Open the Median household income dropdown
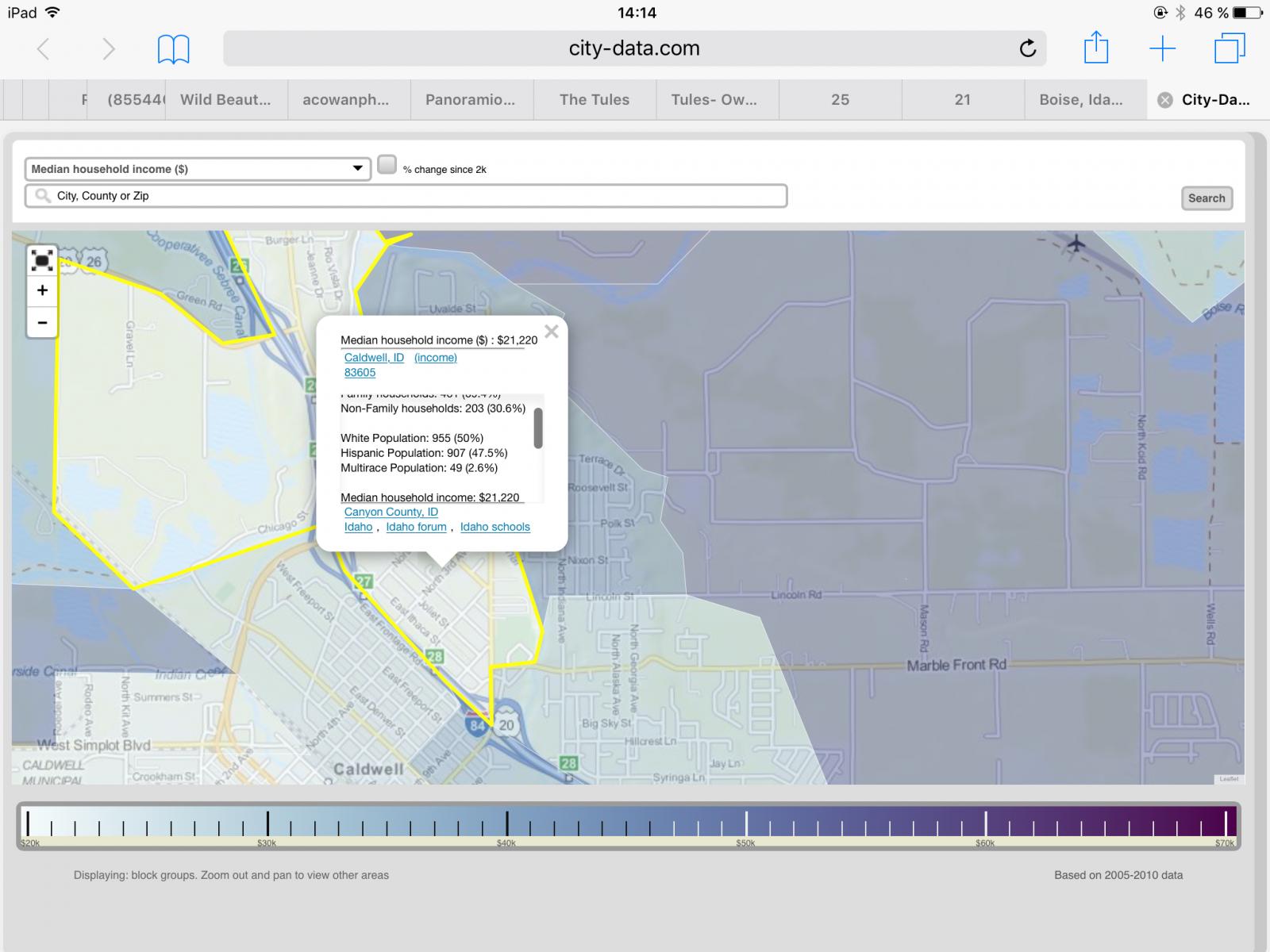This screenshot has height=952, width=1270. click(x=198, y=169)
